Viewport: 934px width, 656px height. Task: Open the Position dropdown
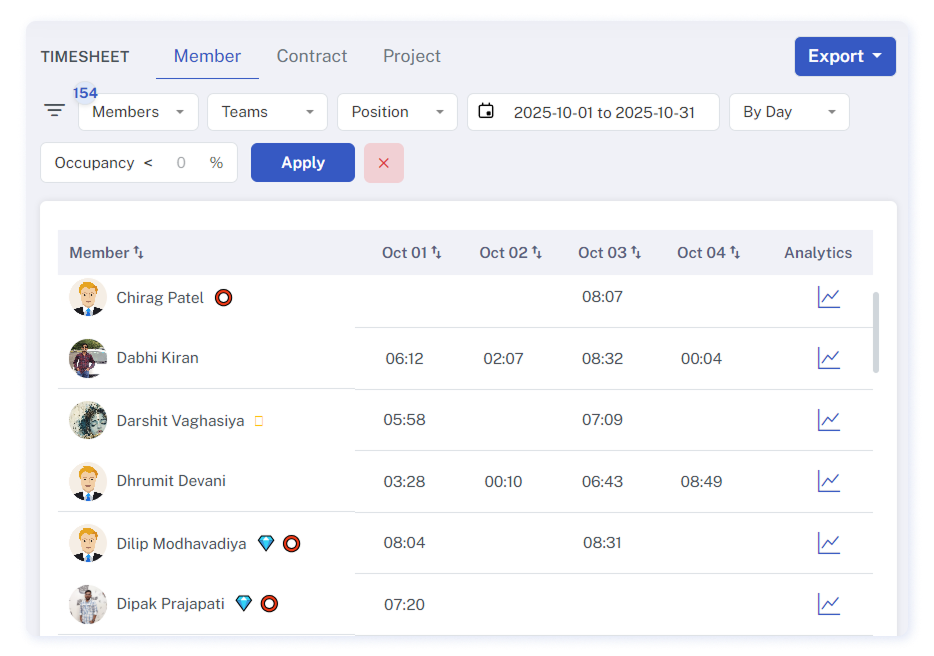[x=397, y=112]
